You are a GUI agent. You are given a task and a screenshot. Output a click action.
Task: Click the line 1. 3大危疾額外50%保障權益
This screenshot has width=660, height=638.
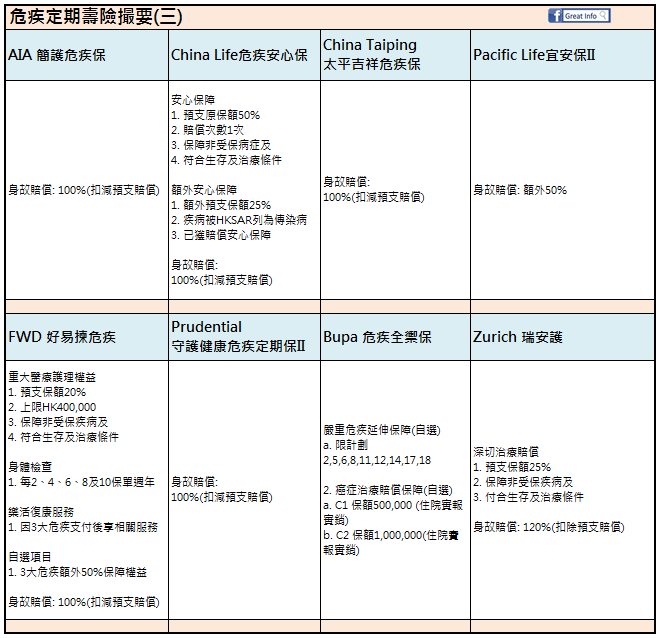point(78,572)
